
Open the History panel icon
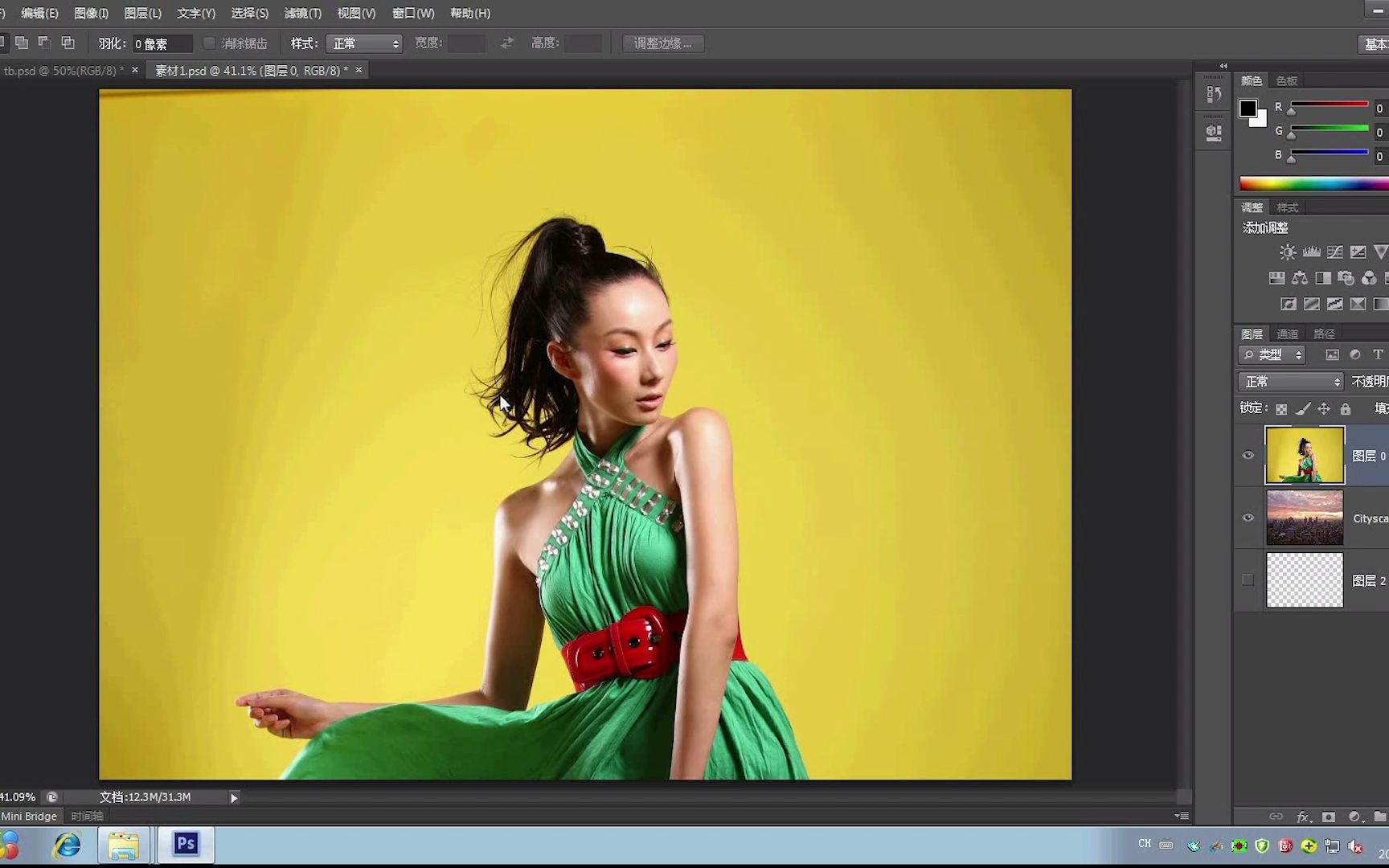pyautogui.click(x=1214, y=94)
